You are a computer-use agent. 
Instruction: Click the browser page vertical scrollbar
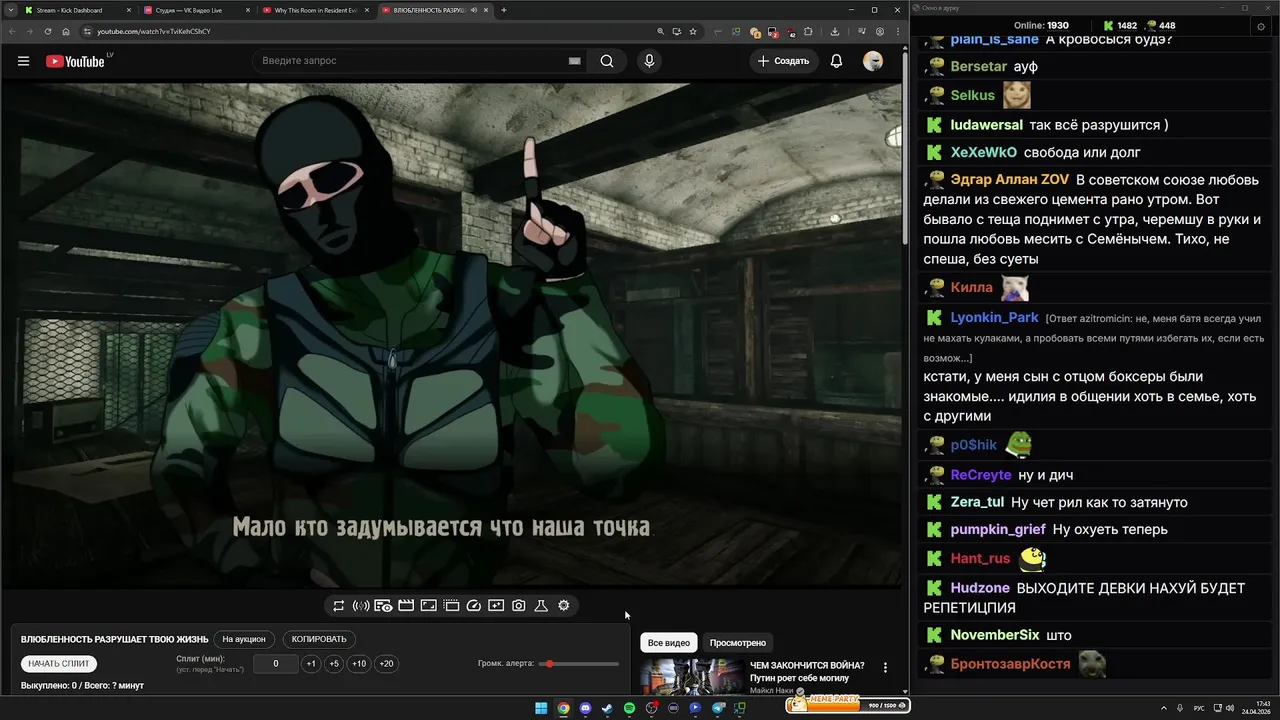coord(905,150)
